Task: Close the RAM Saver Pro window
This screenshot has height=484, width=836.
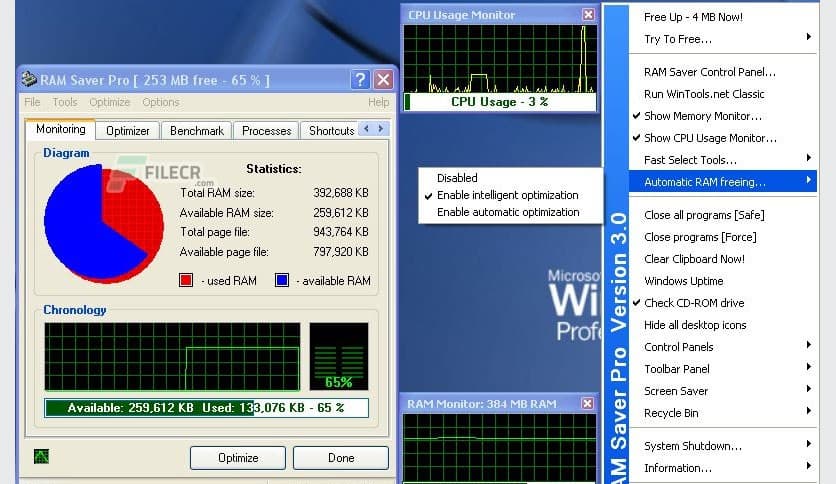Action: [x=383, y=80]
